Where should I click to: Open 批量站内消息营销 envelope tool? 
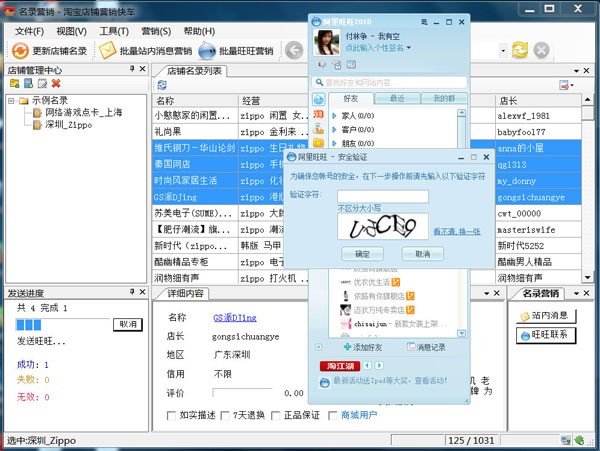108,50
